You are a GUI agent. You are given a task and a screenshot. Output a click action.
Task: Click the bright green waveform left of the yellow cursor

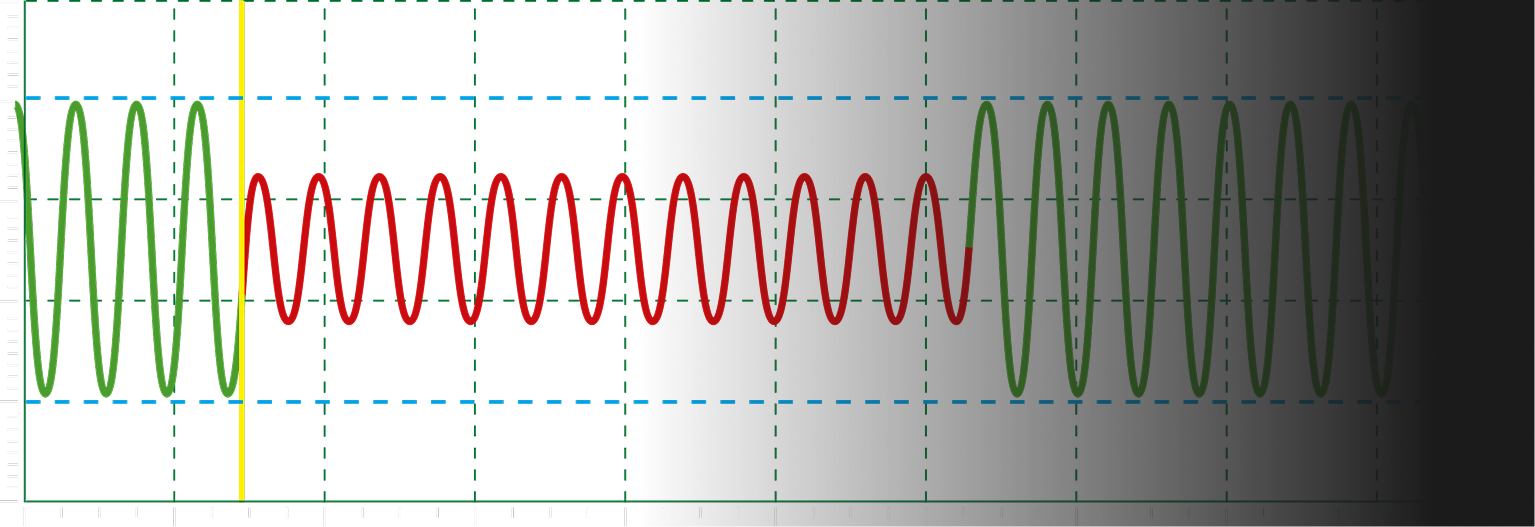[137, 105]
